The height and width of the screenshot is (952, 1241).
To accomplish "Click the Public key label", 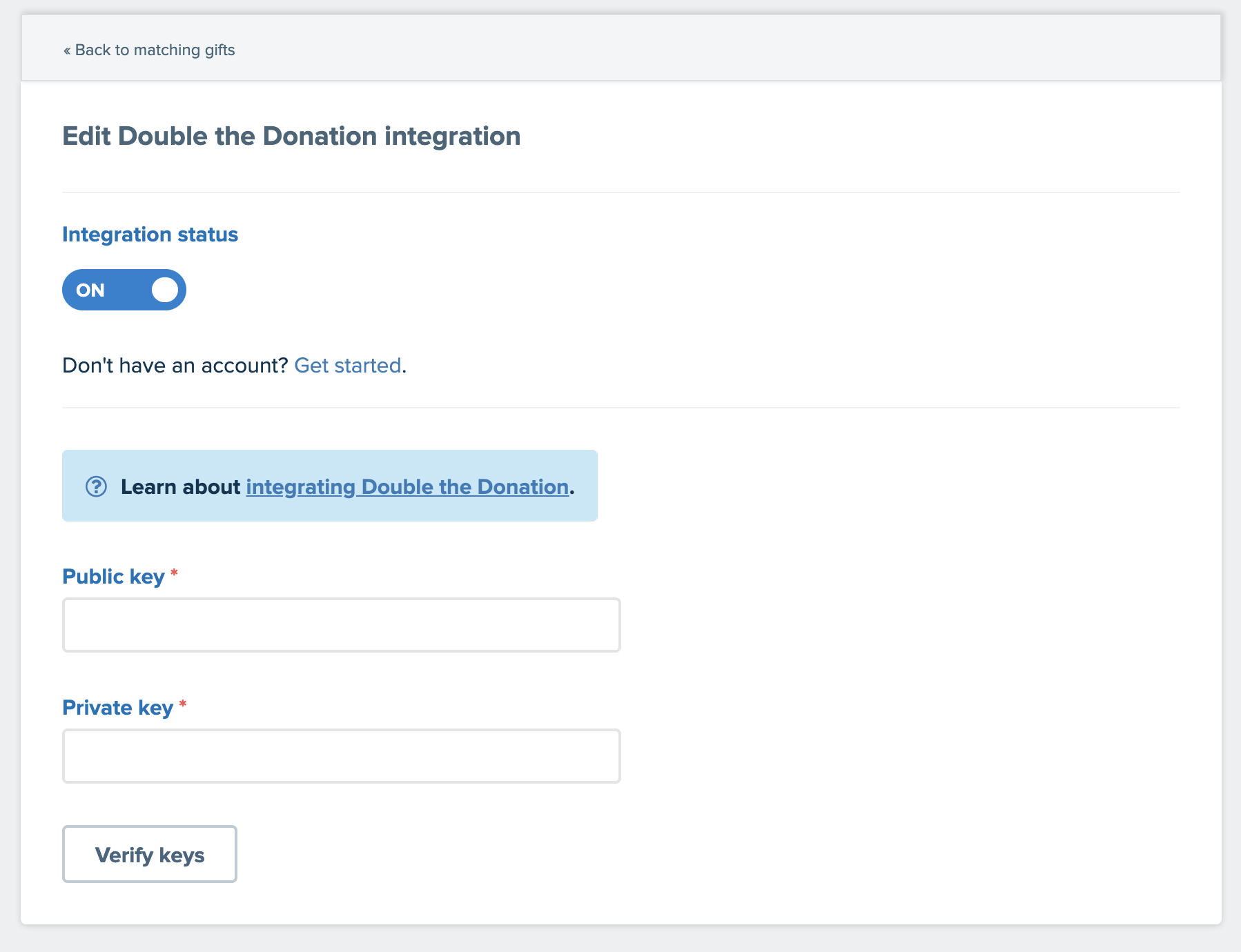I will pos(113,577).
